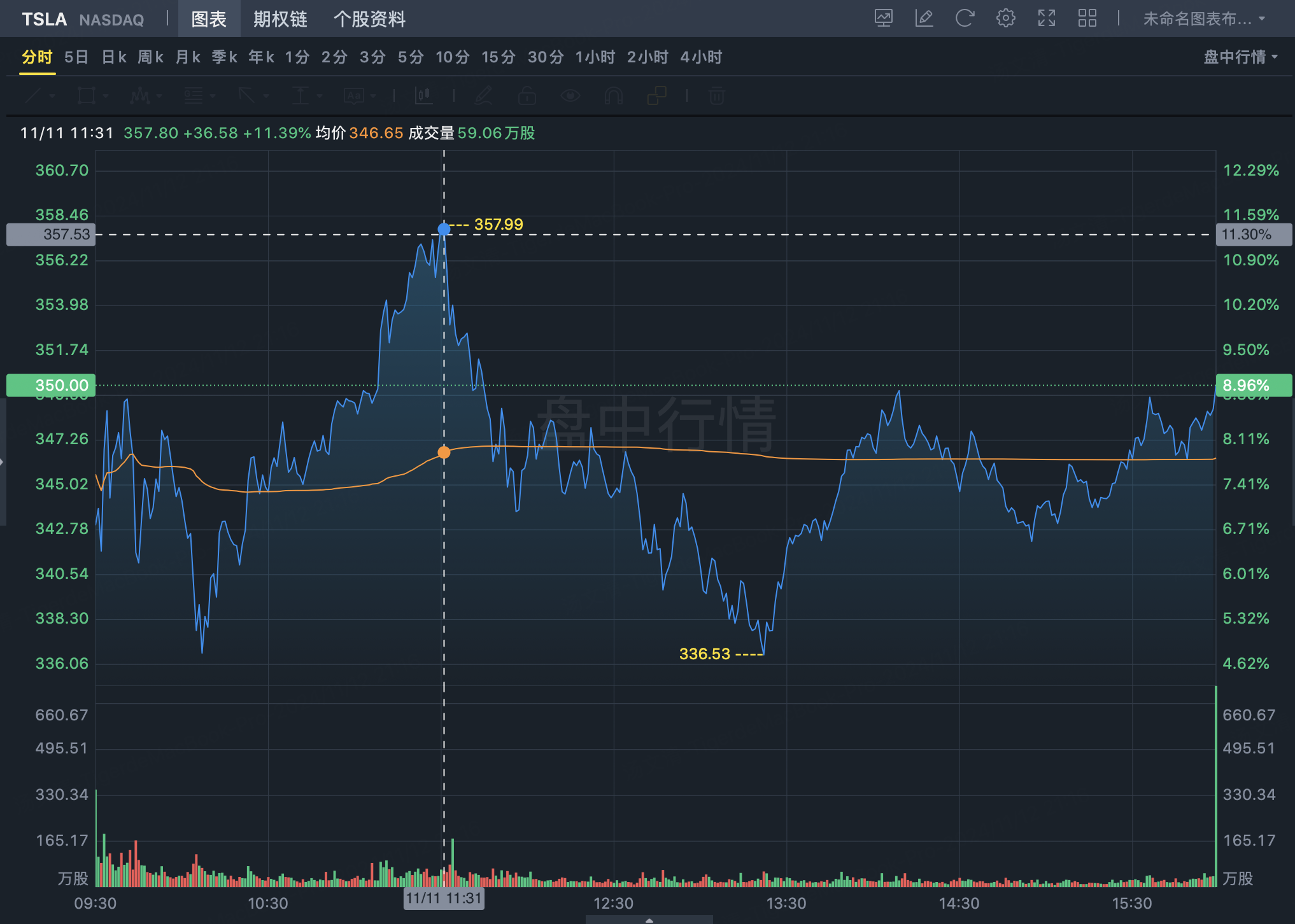
Task: Click the chart refresh icon
Action: tap(965, 18)
